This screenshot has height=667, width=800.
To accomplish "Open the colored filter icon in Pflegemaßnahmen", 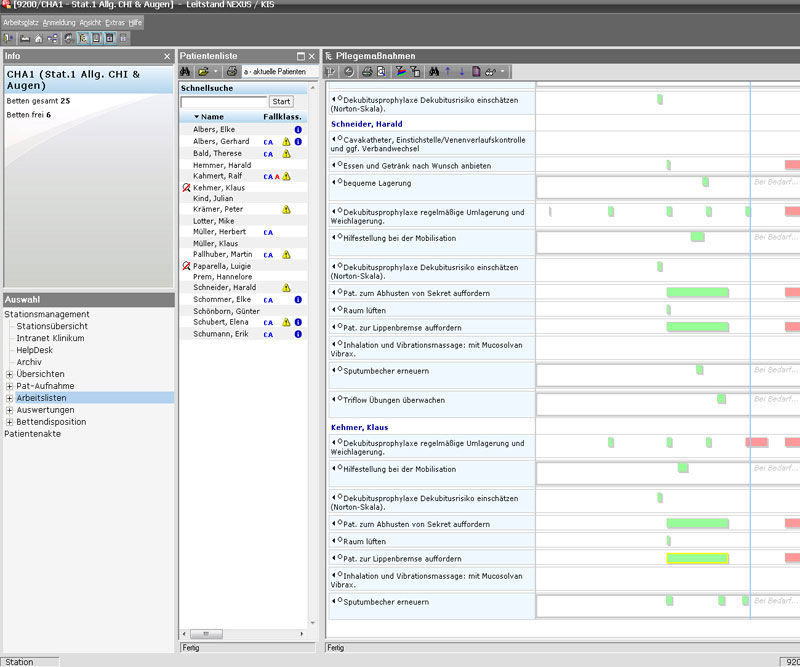I will [x=400, y=71].
